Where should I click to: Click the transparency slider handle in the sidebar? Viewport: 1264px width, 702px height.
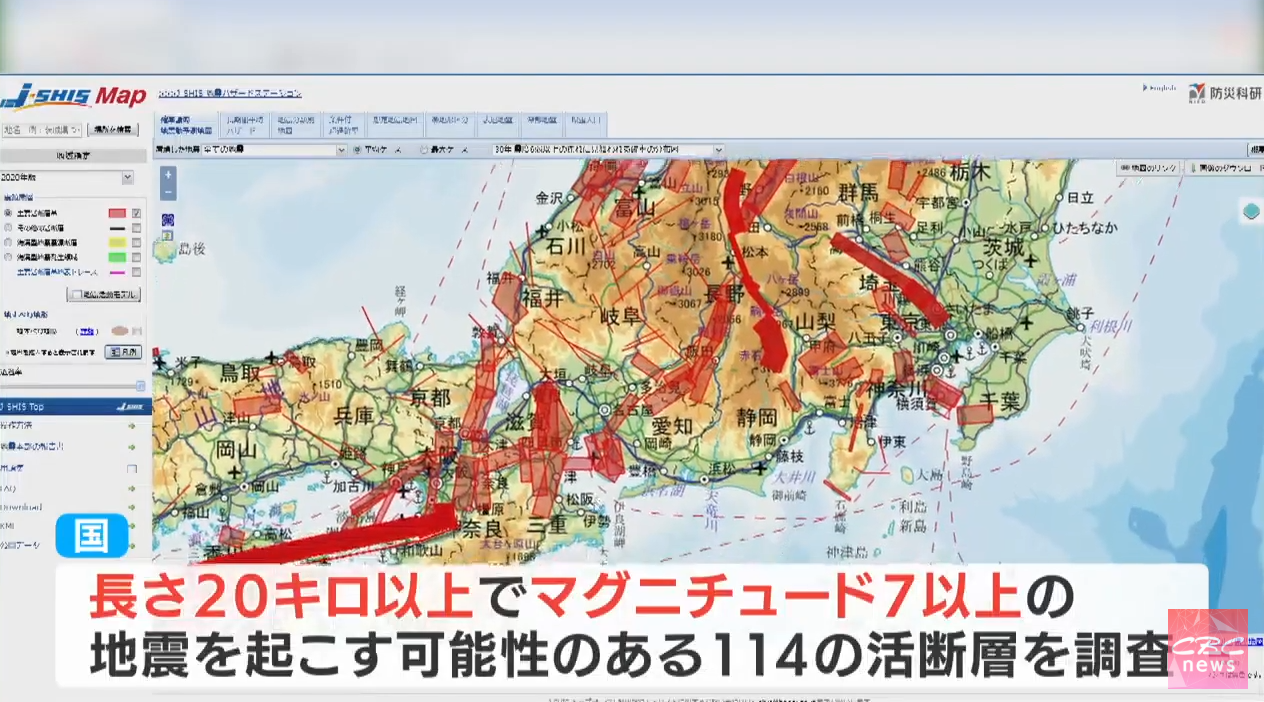[141, 386]
